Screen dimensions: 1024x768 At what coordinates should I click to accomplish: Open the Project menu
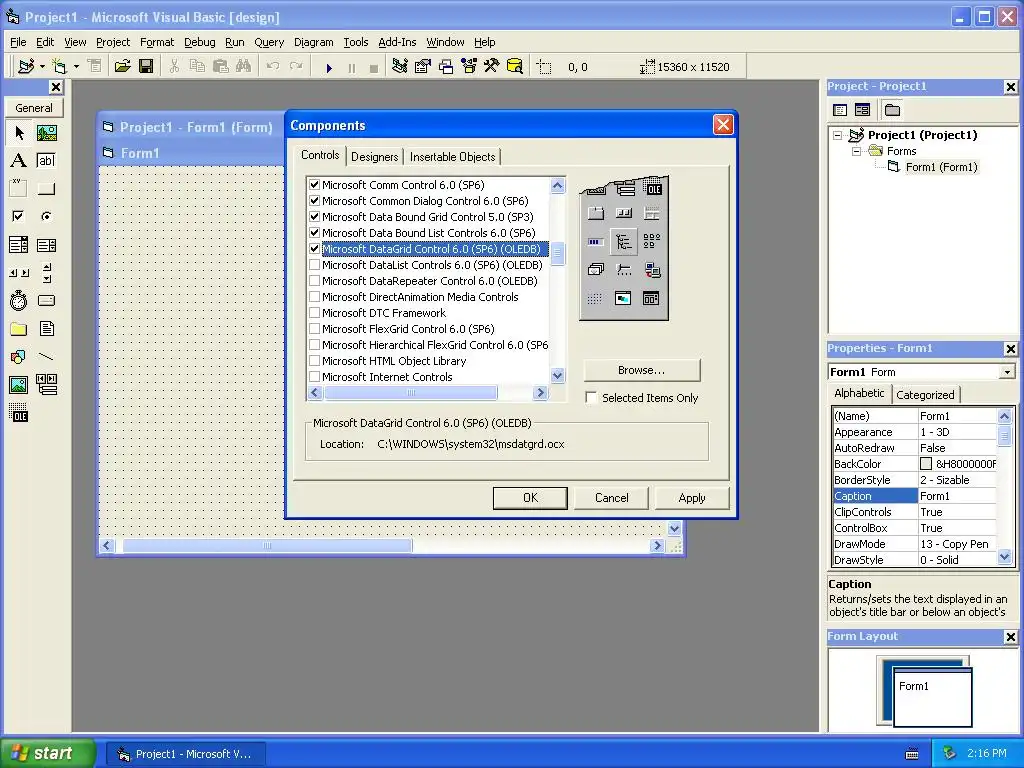click(x=113, y=42)
